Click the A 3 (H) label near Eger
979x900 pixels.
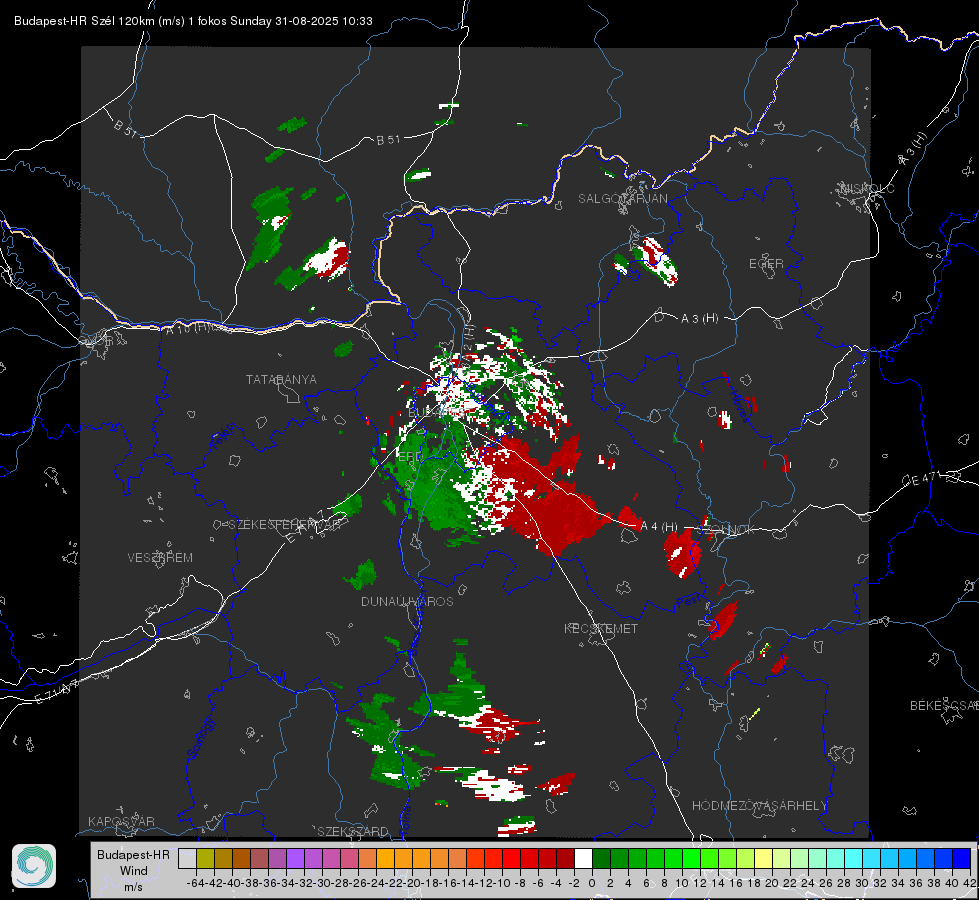click(699, 319)
